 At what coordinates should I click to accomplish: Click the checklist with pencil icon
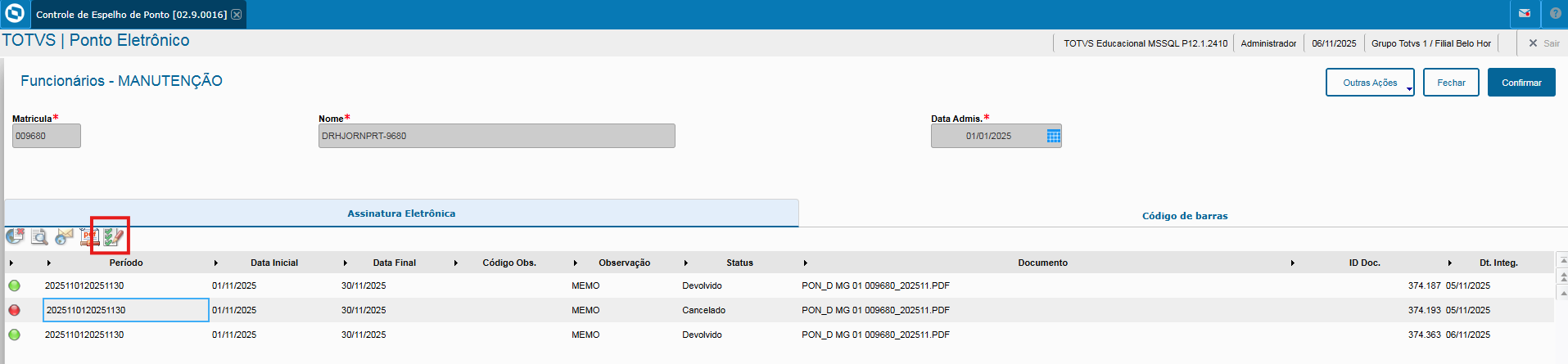tap(114, 237)
